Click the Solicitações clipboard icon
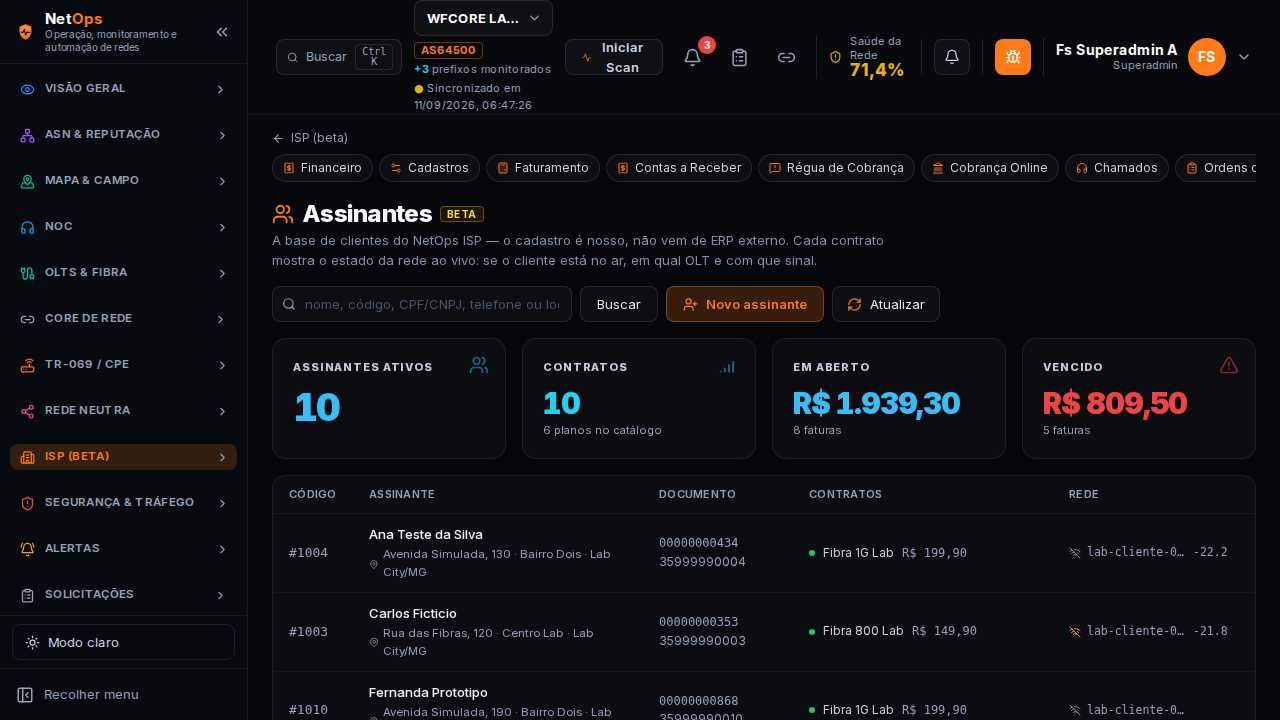Image resolution: width=1280 pixels, height=720 pixels. 28,595
